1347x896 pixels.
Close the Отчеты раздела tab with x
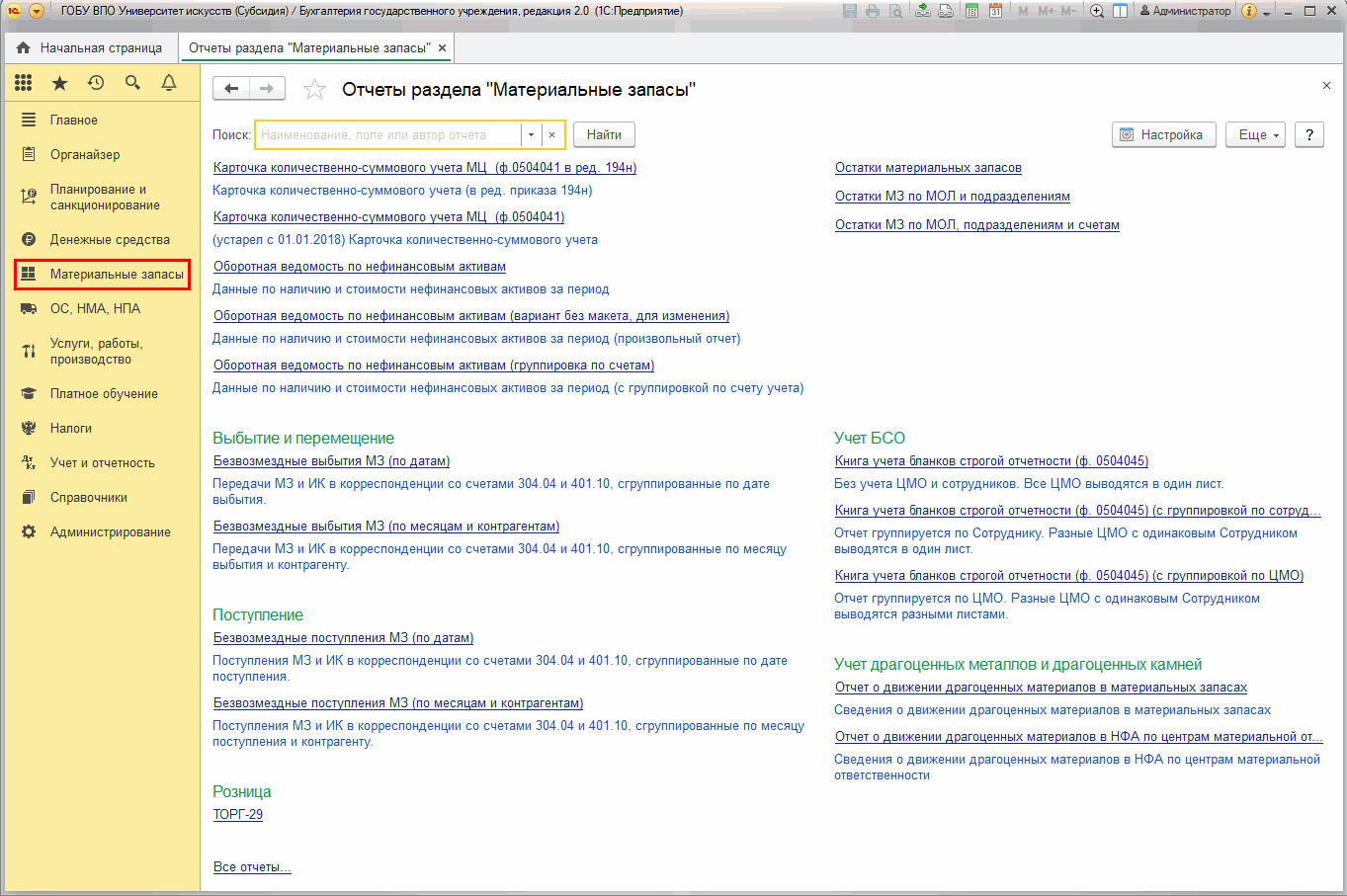(x=442, y=47)
